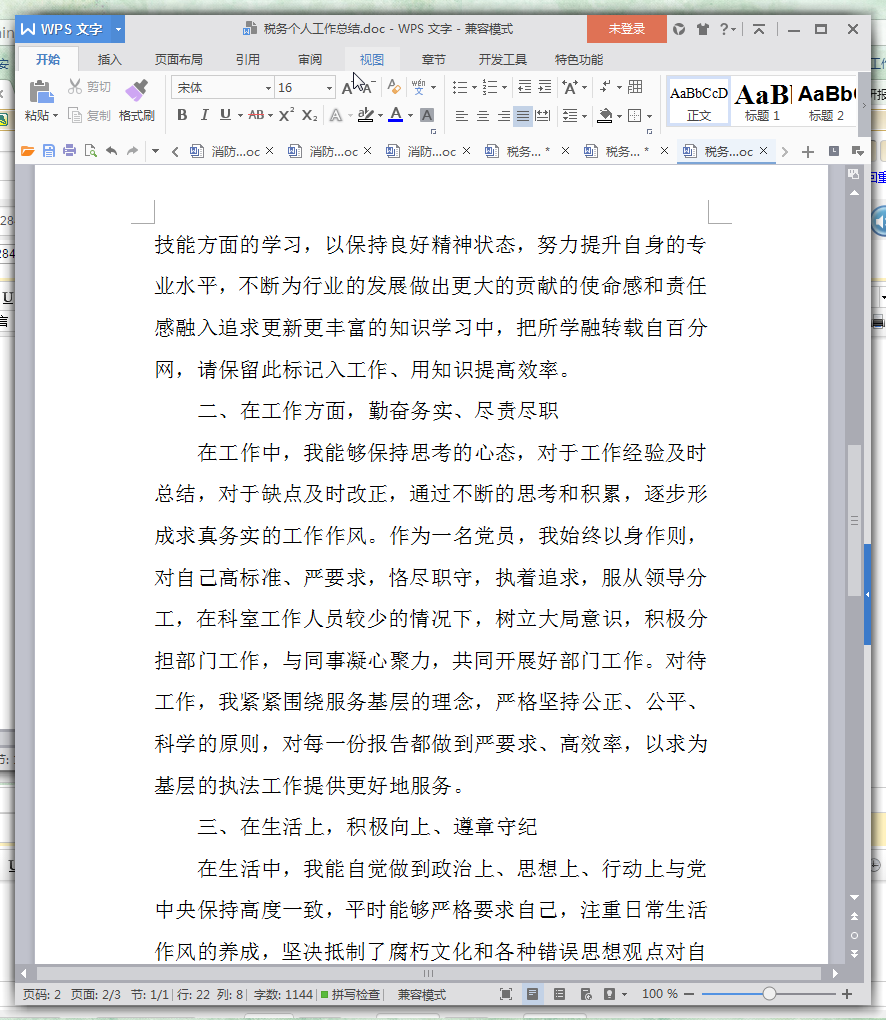The height and width of the screenshot is (1020, 886).
Task: Click the Undo arrow icon
Action: pyautogui.click(x=111, y=151)
